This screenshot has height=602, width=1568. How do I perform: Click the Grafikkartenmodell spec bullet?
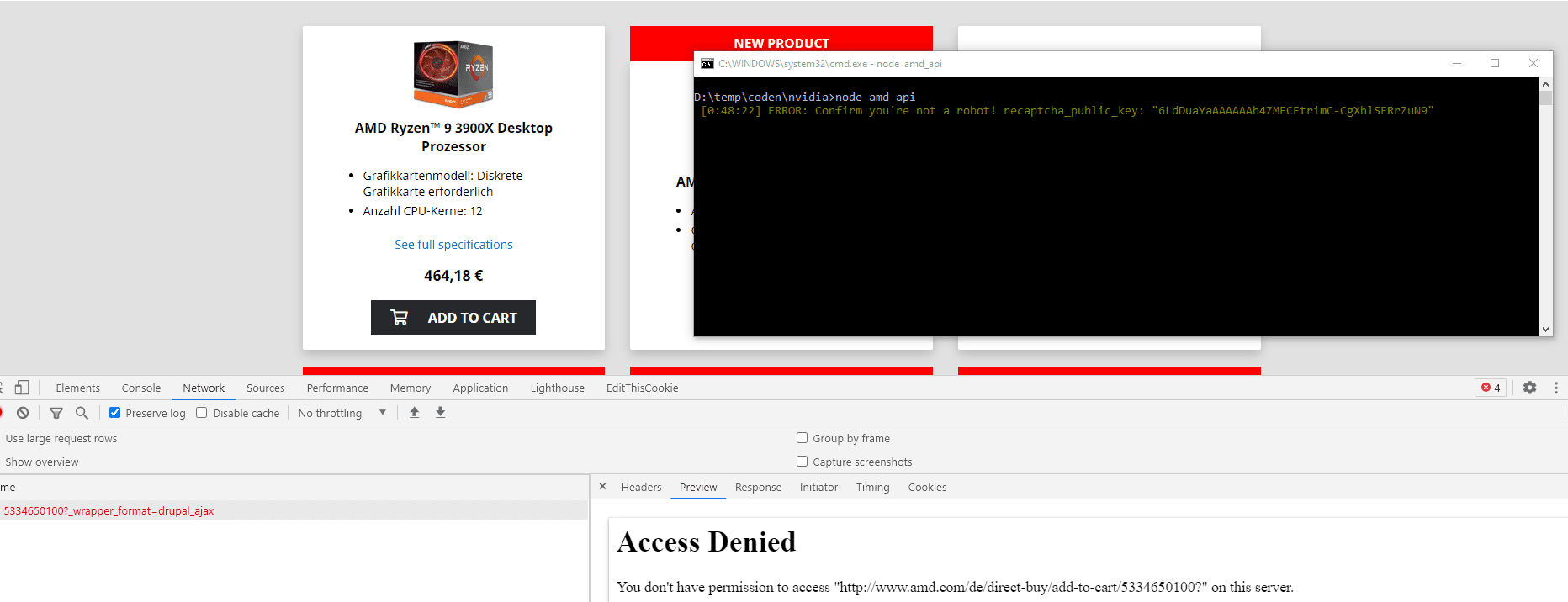click(442, 183)
